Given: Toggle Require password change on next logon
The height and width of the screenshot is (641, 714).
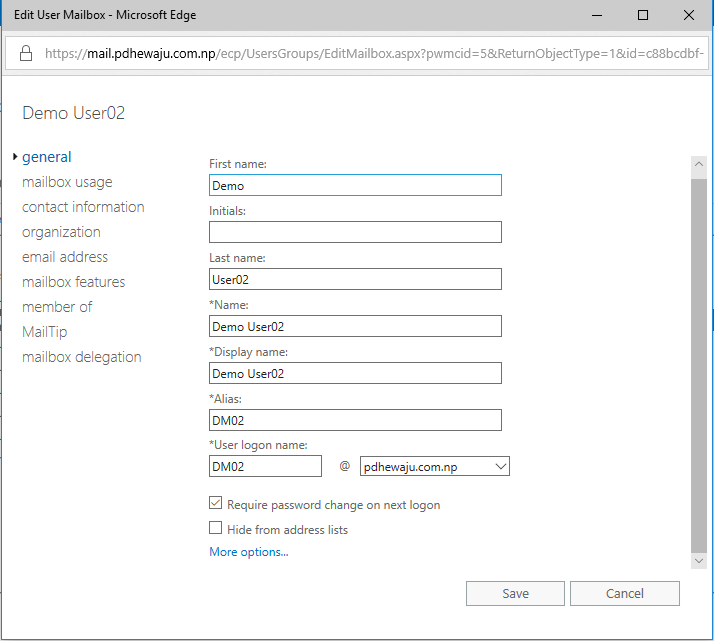Looking at the screenshot, I should coord(215,503).
